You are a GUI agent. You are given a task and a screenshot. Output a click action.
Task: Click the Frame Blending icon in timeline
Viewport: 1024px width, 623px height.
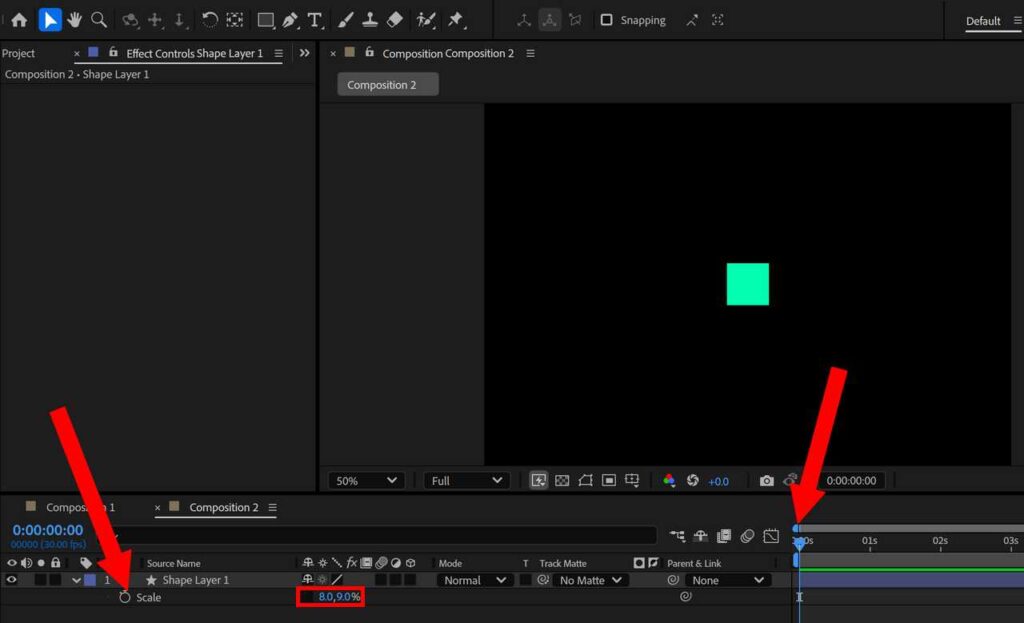coord(724,536)
